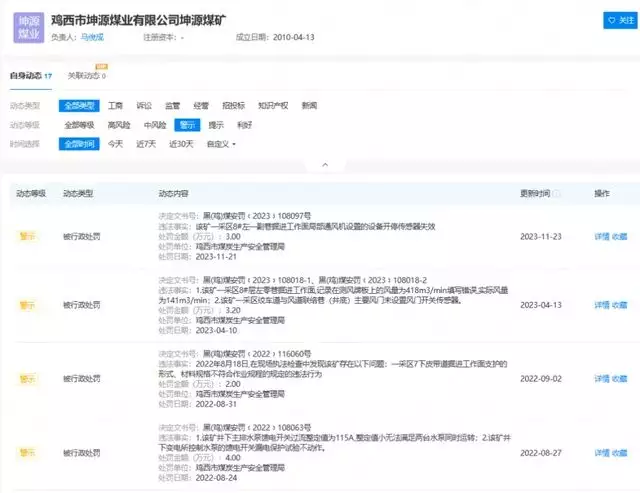This screenshot has width=640, height=493.
Task: Select 全部时间 time filter
Action: [x=79, y=144]
